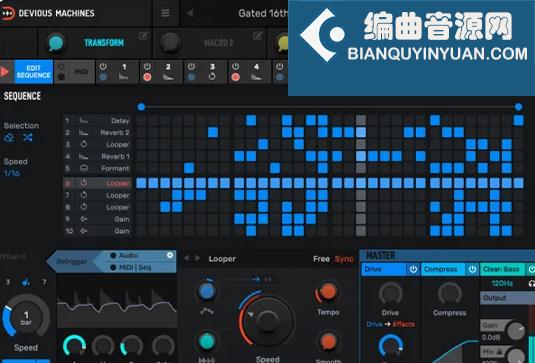Switch to EDIT SEQUENCE tab

[x=33, y=72]
